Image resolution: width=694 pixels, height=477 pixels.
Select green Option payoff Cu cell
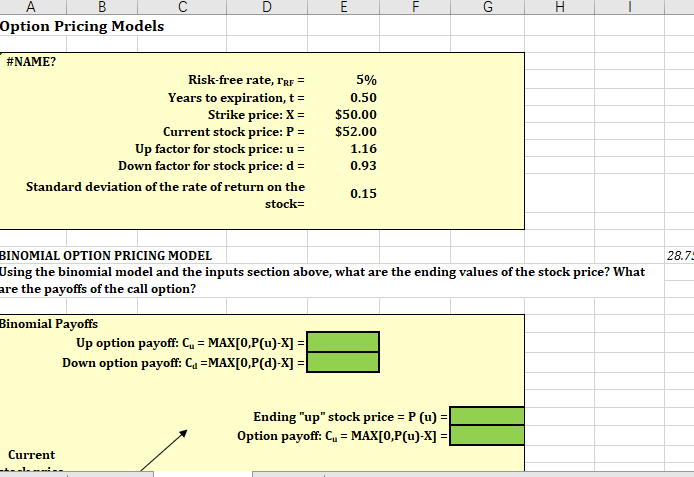pos(487,435)
